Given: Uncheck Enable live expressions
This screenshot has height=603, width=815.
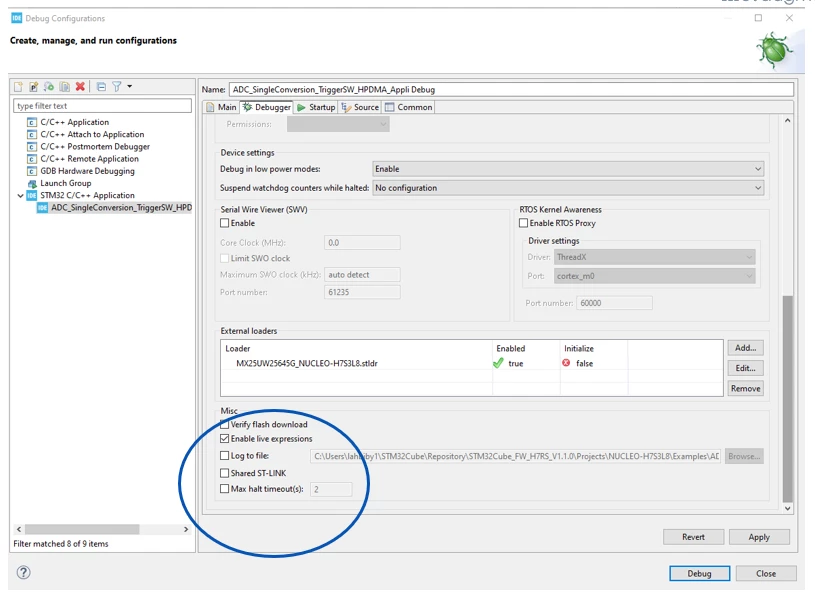Looking at the screenshot, I should [x=225, y=439].
